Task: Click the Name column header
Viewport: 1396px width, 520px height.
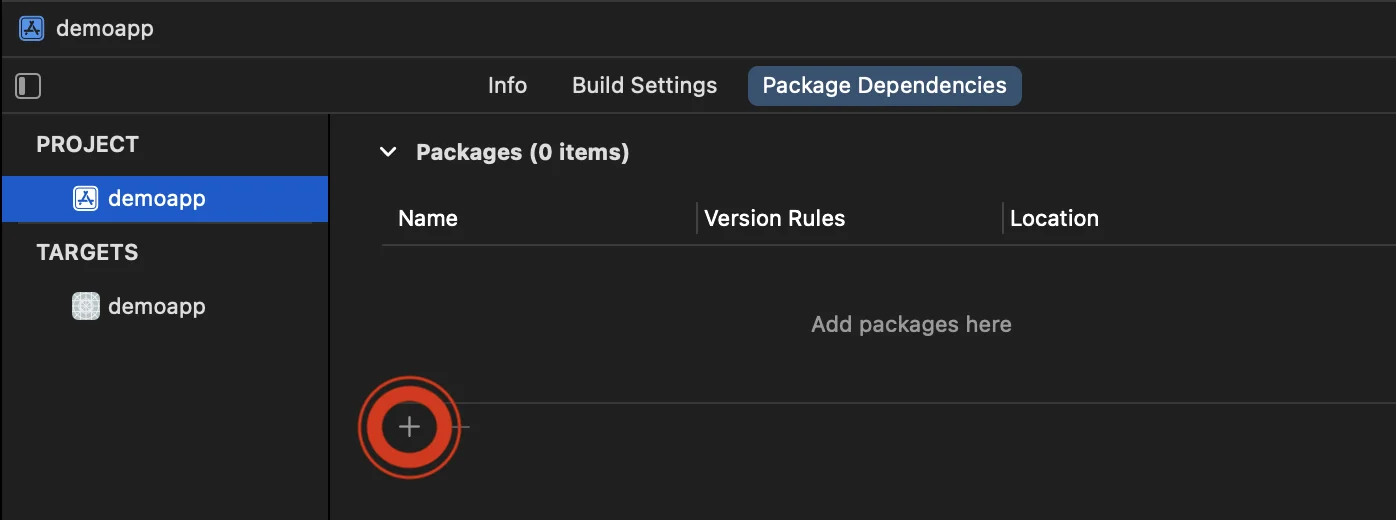Action: coord(428,218)
